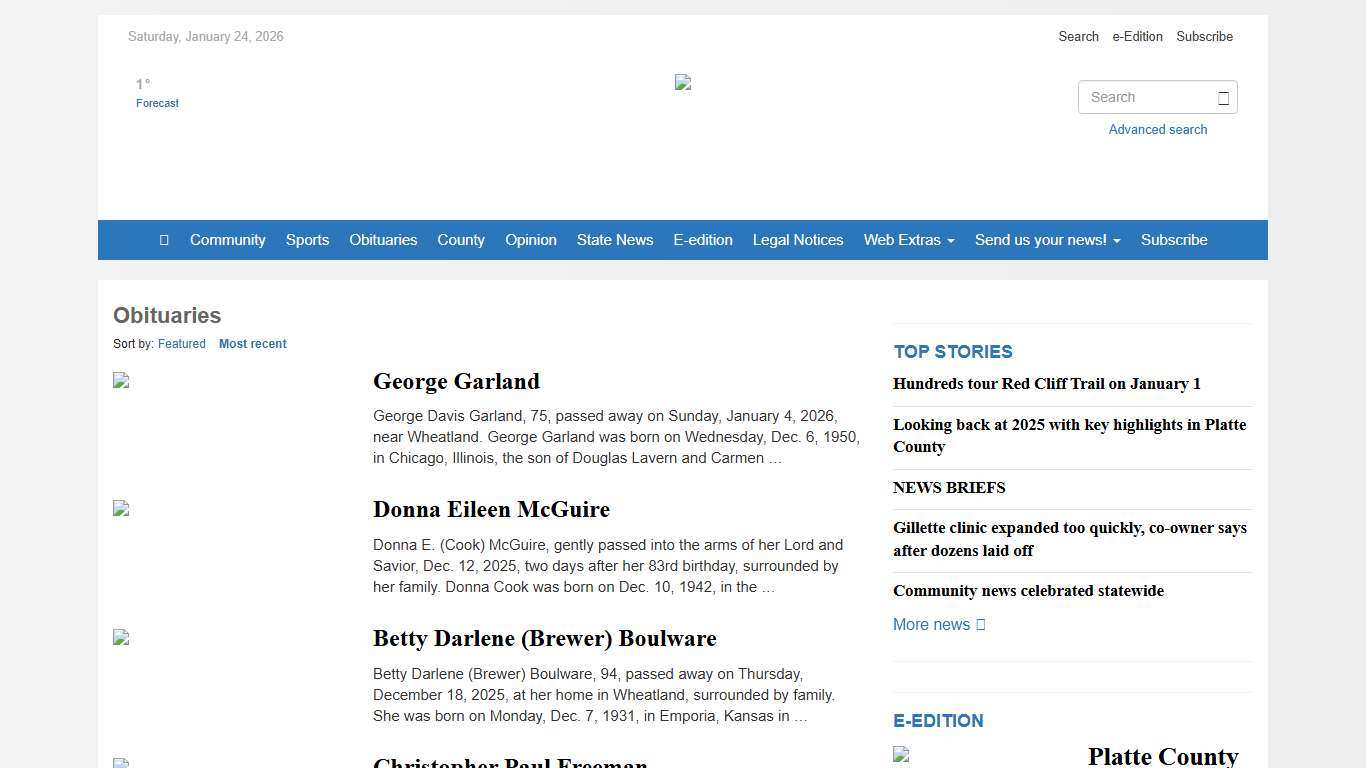Select Most recent sort option

252,343
